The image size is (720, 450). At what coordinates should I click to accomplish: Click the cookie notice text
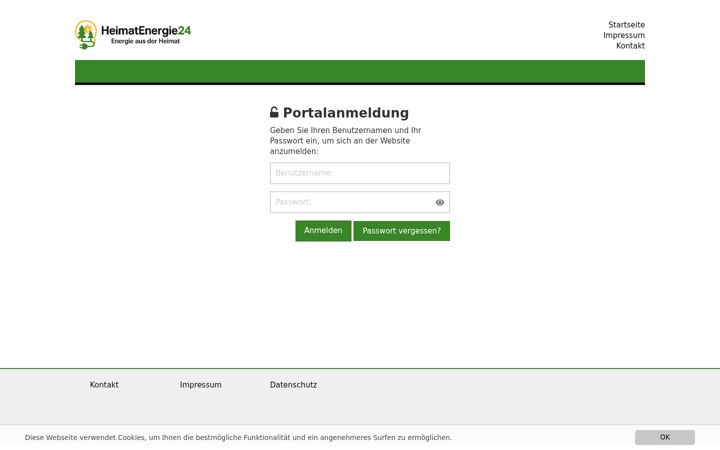[238, 438]
